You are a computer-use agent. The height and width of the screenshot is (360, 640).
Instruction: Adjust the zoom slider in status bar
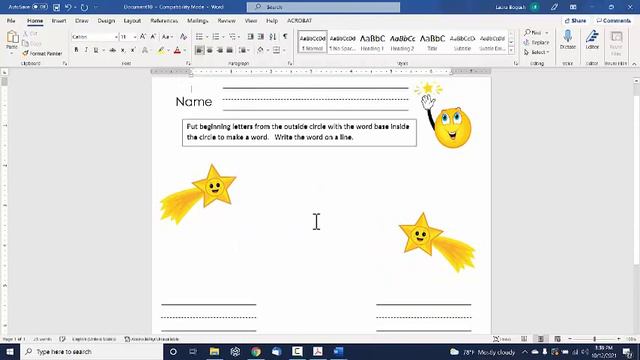coord(594,339)
